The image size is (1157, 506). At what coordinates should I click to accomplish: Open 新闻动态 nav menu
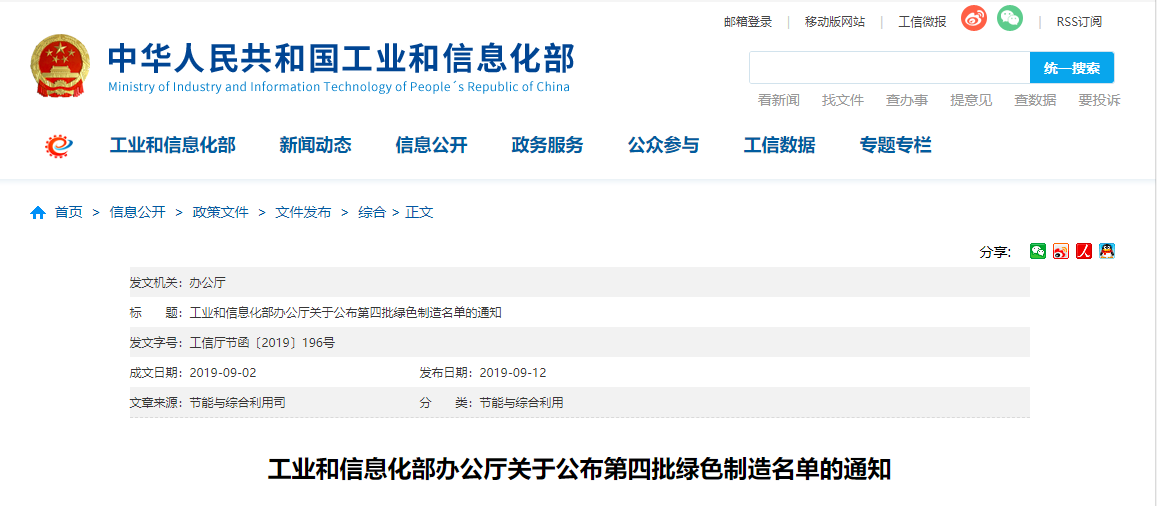coord(315,145)
